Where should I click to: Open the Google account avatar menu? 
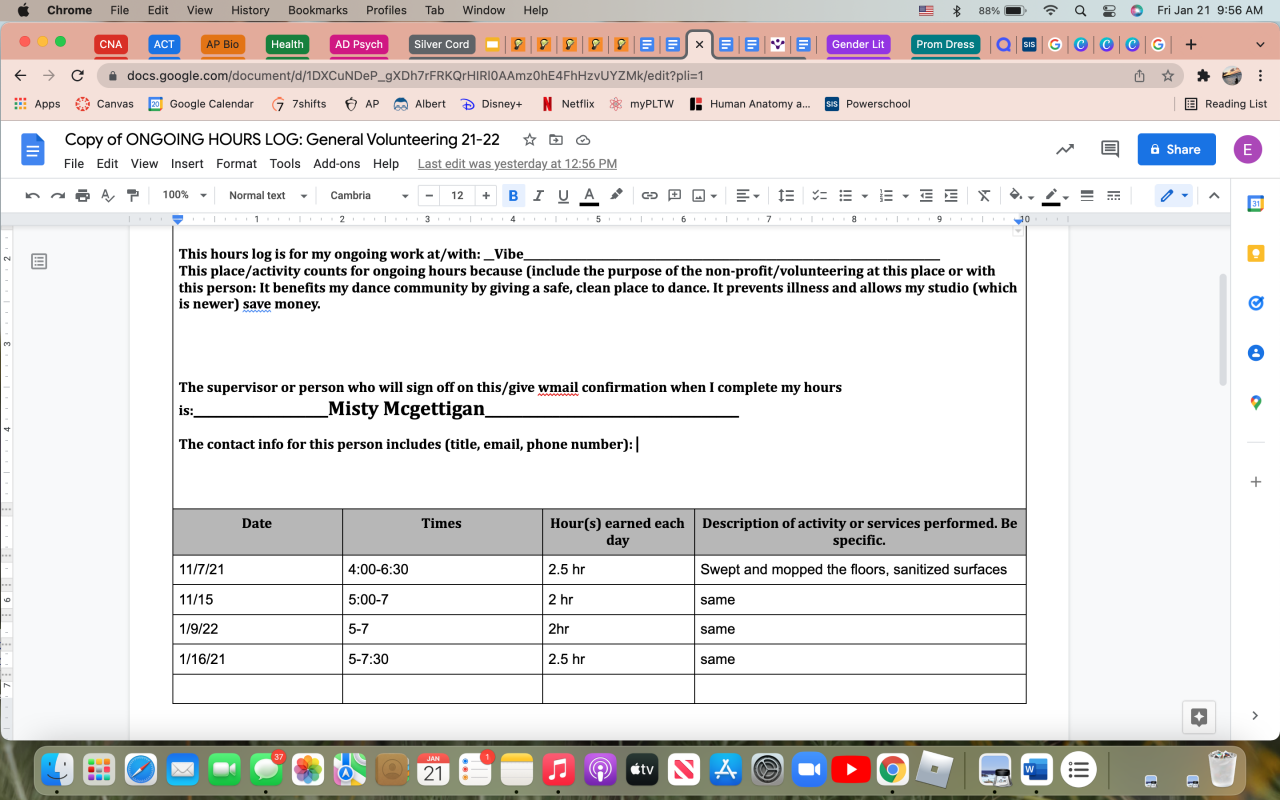[1247, 149]
